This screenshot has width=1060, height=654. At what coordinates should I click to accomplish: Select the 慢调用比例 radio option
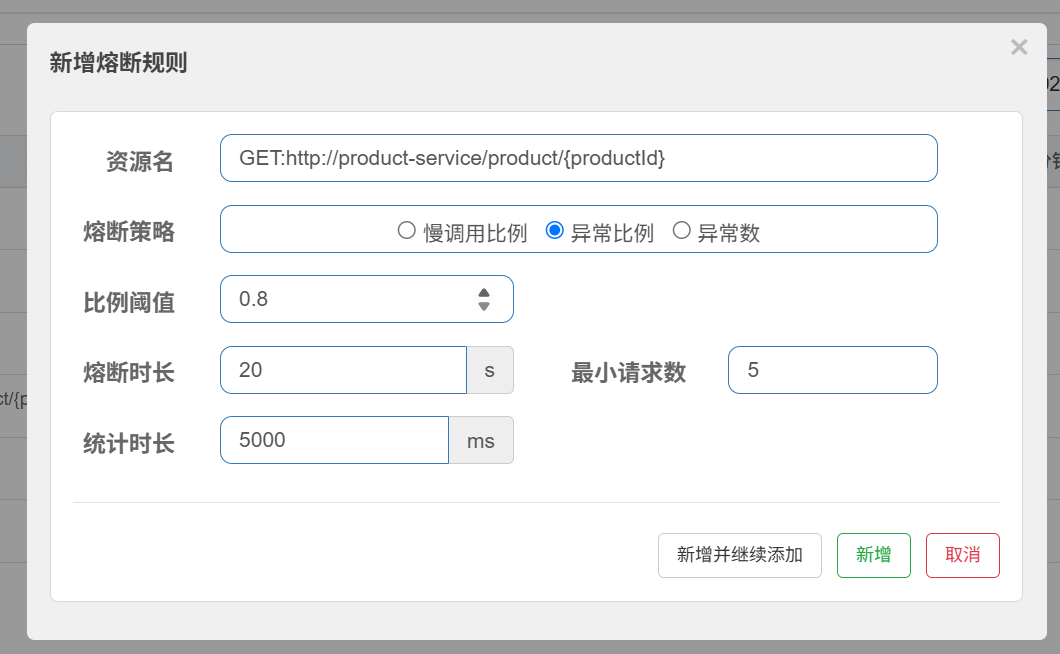click(x=407, y=231)
